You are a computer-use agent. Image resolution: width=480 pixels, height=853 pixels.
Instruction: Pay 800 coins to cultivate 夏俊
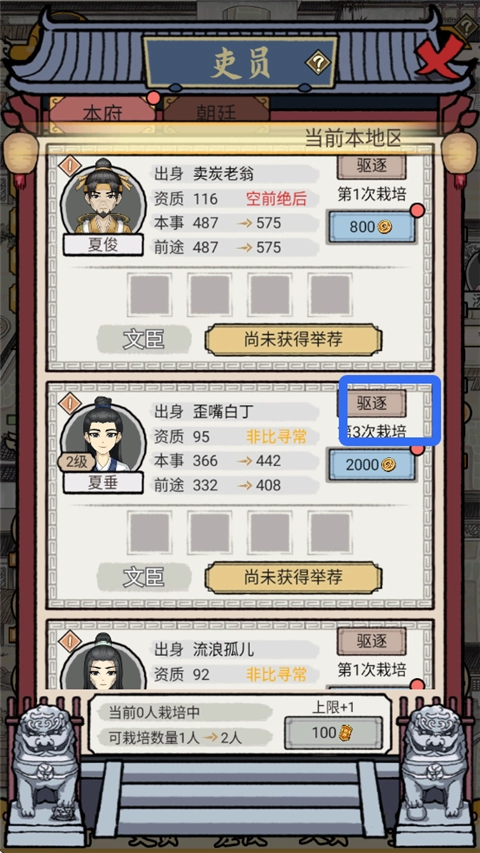click(372, 227)
